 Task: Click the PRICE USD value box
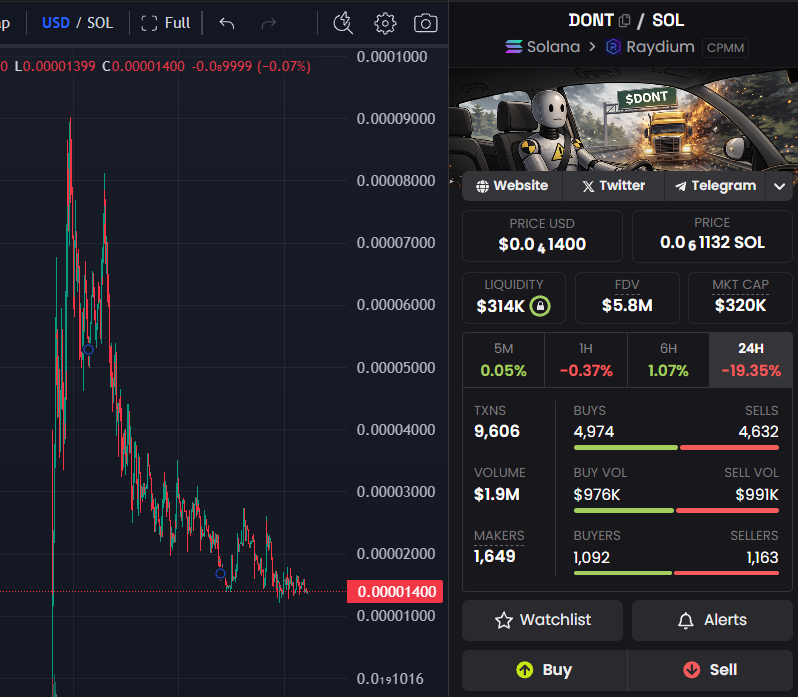pyautogui.click(x=542, y=236)
